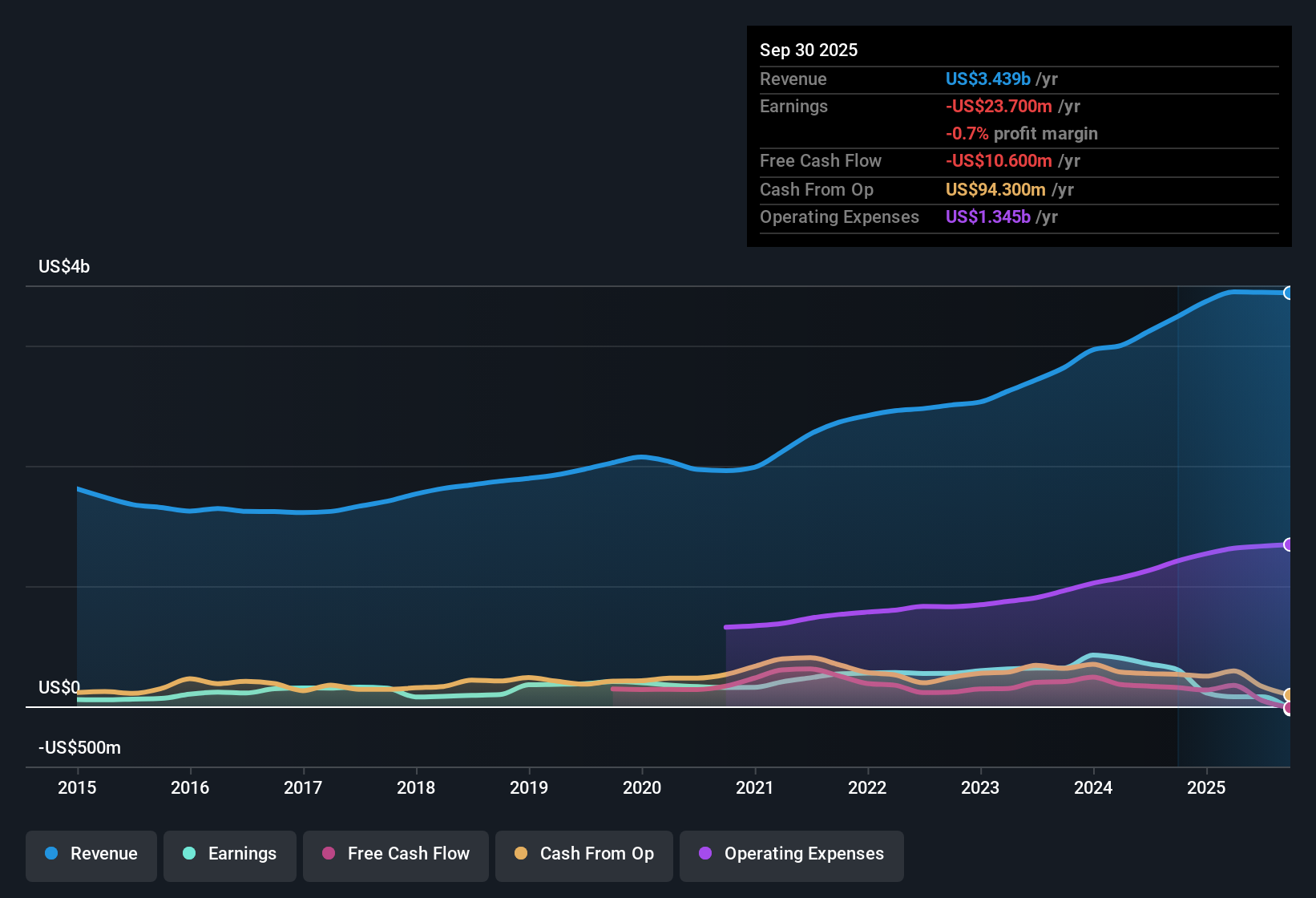The height and width of the screenshot is (898, 1316).
Task: Toggle the Operating Expenses series visibility
Action: tap(791, 854)
